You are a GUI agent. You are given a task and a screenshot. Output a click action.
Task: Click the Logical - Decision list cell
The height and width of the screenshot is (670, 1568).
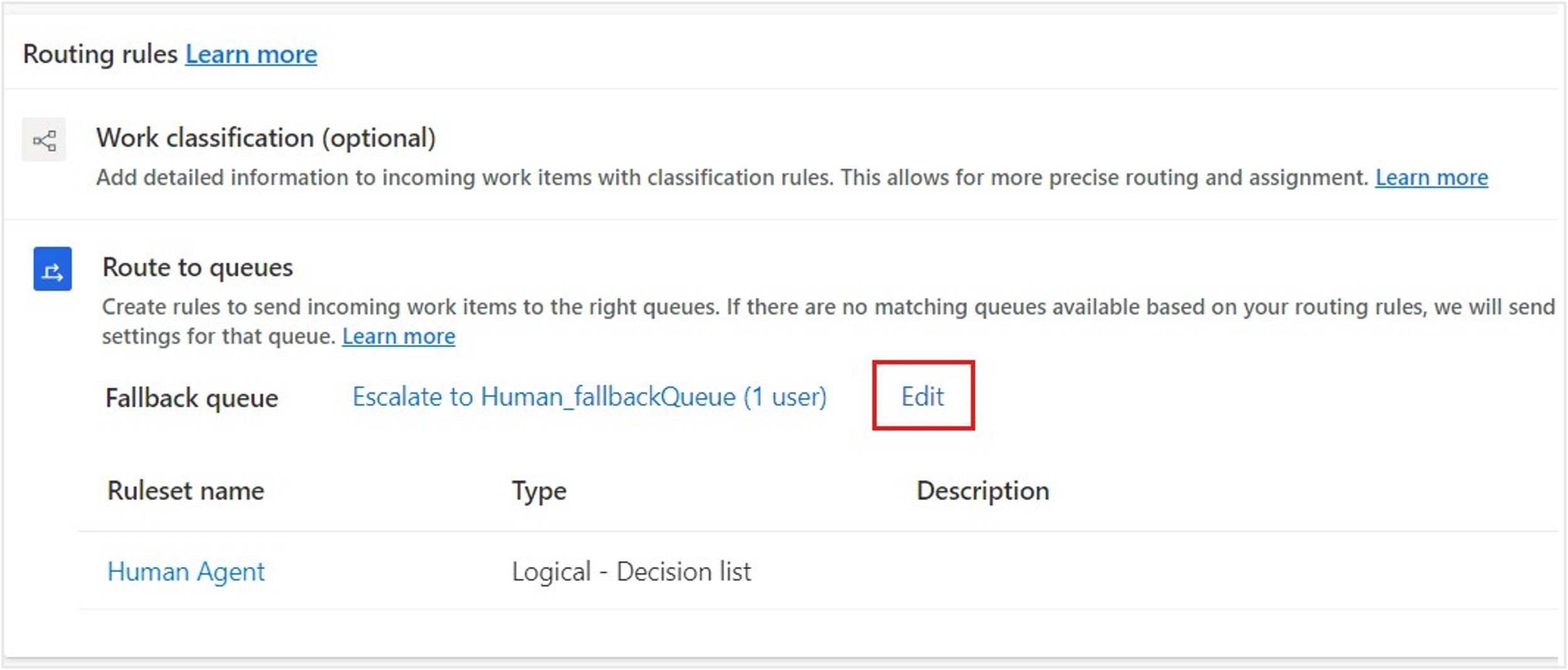tap(632, 572)
